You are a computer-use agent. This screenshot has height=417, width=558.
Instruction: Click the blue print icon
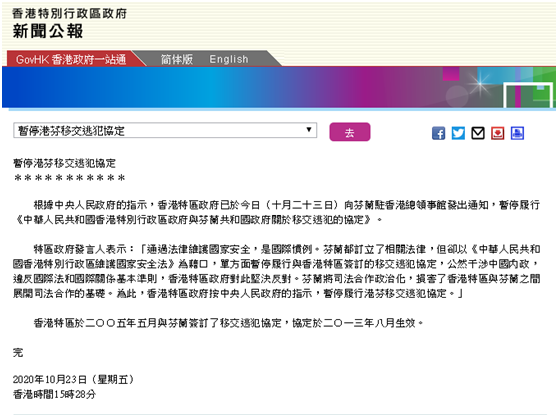tap(517, 133)
